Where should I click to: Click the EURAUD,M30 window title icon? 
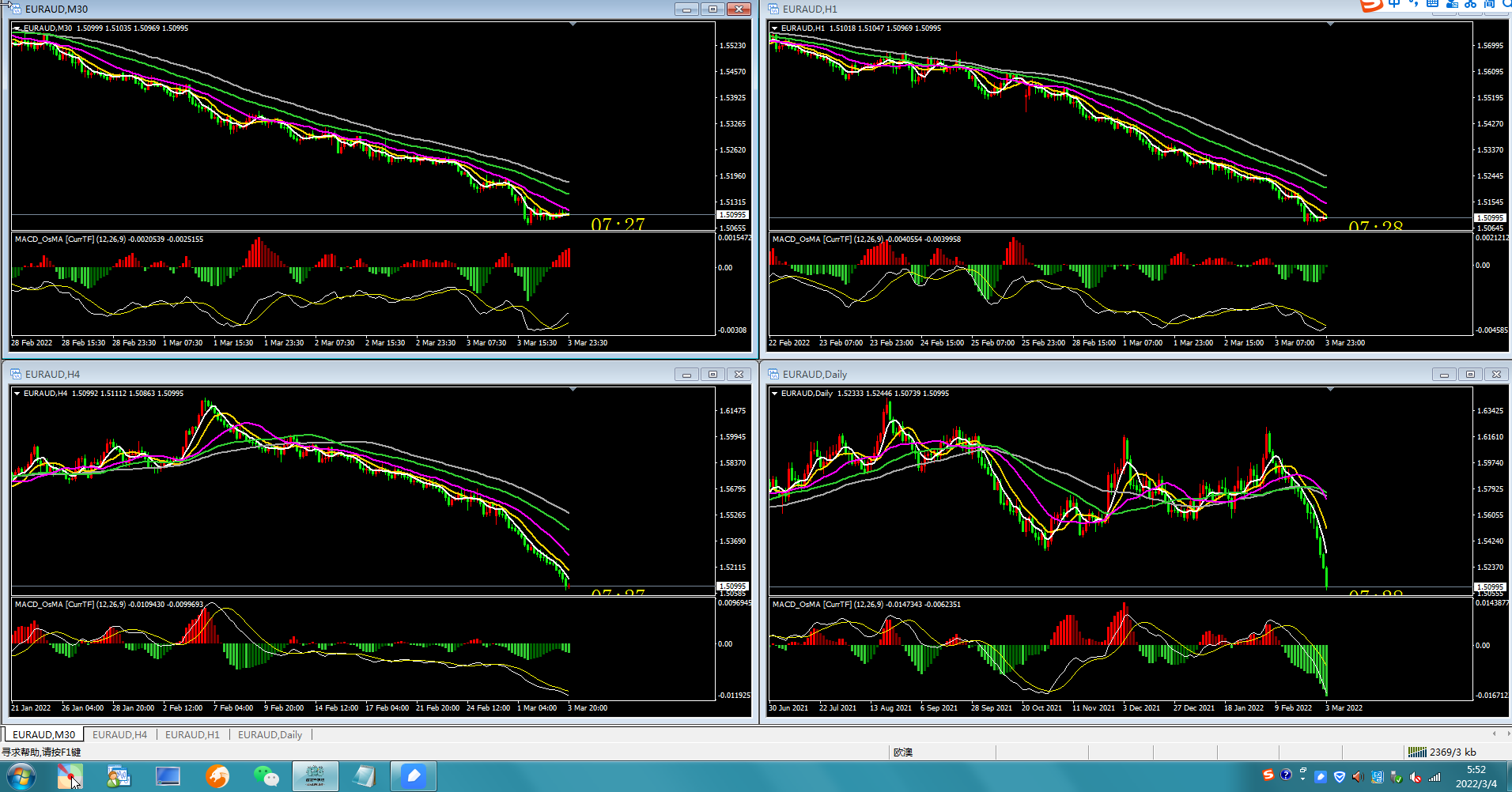coord(15,9)
